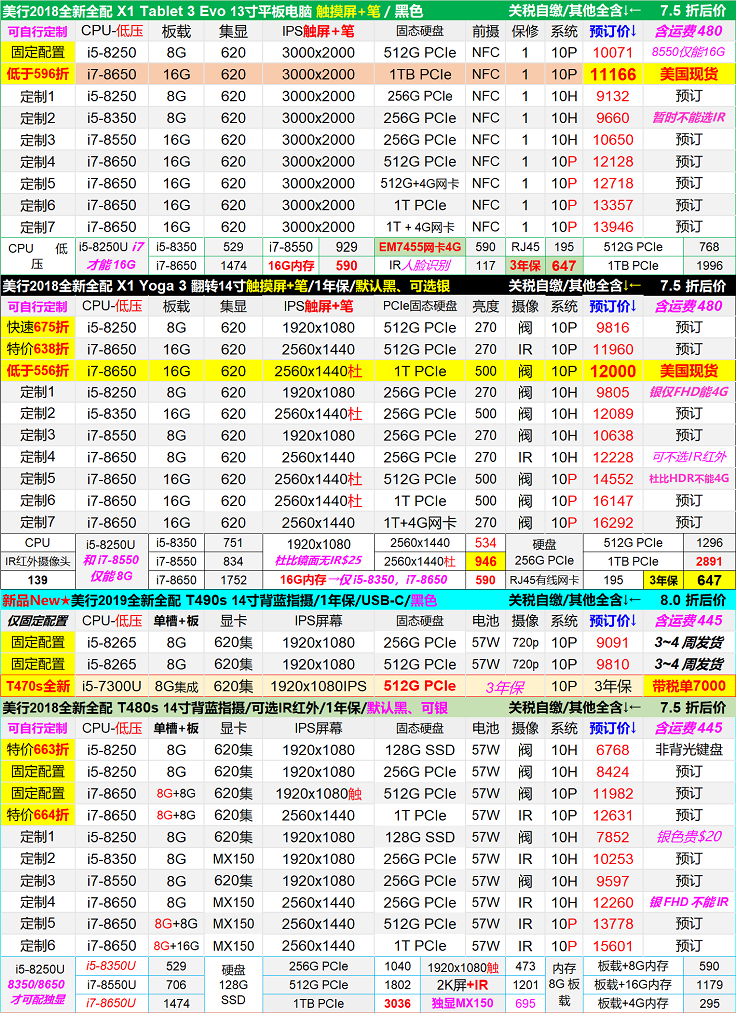Select the 快速675折 cell
The image size is (736, 1013).
[x=37, y=328]
